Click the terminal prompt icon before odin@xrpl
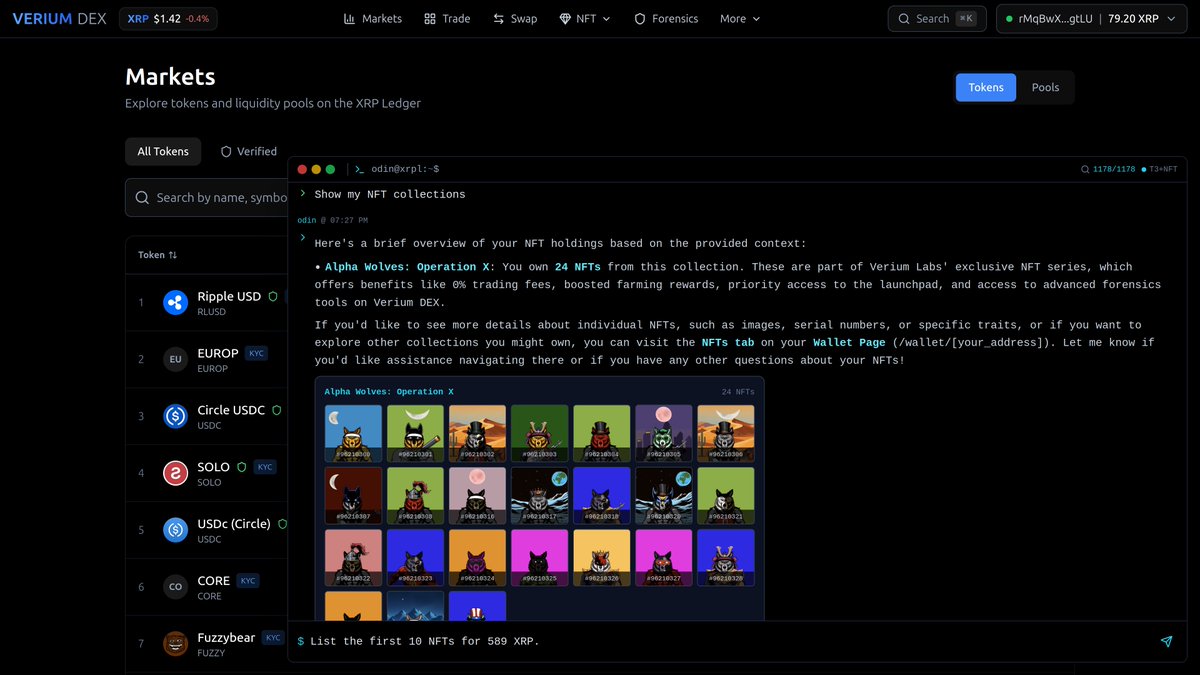 (359, 169)
